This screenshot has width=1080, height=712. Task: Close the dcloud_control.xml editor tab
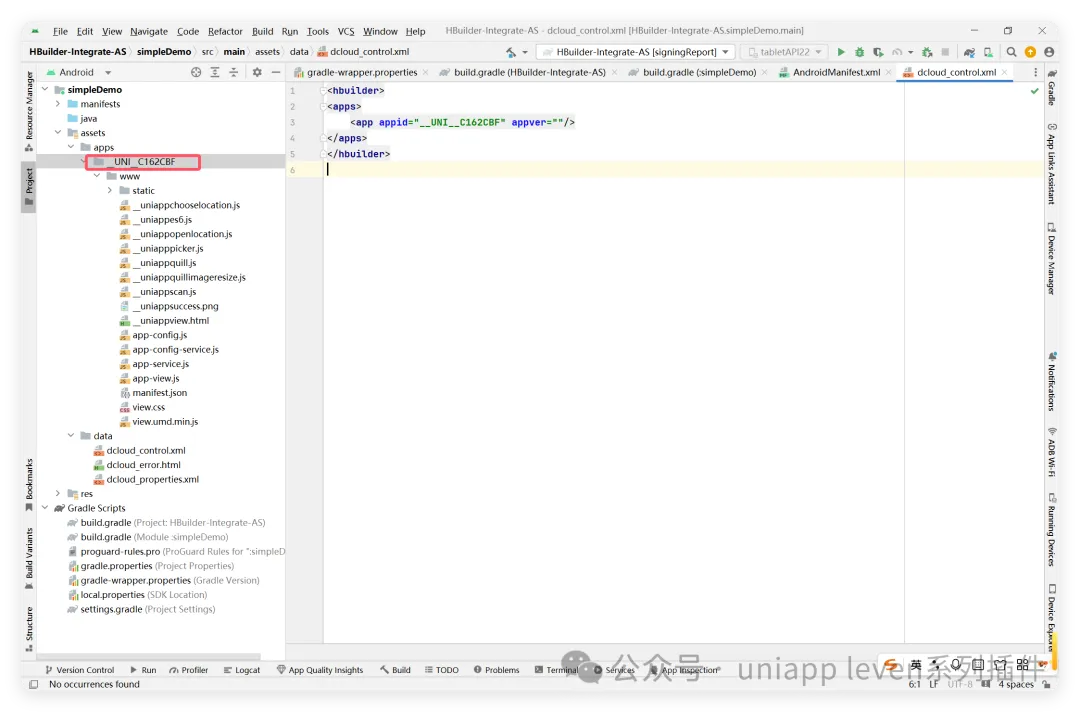[1005, 72]
